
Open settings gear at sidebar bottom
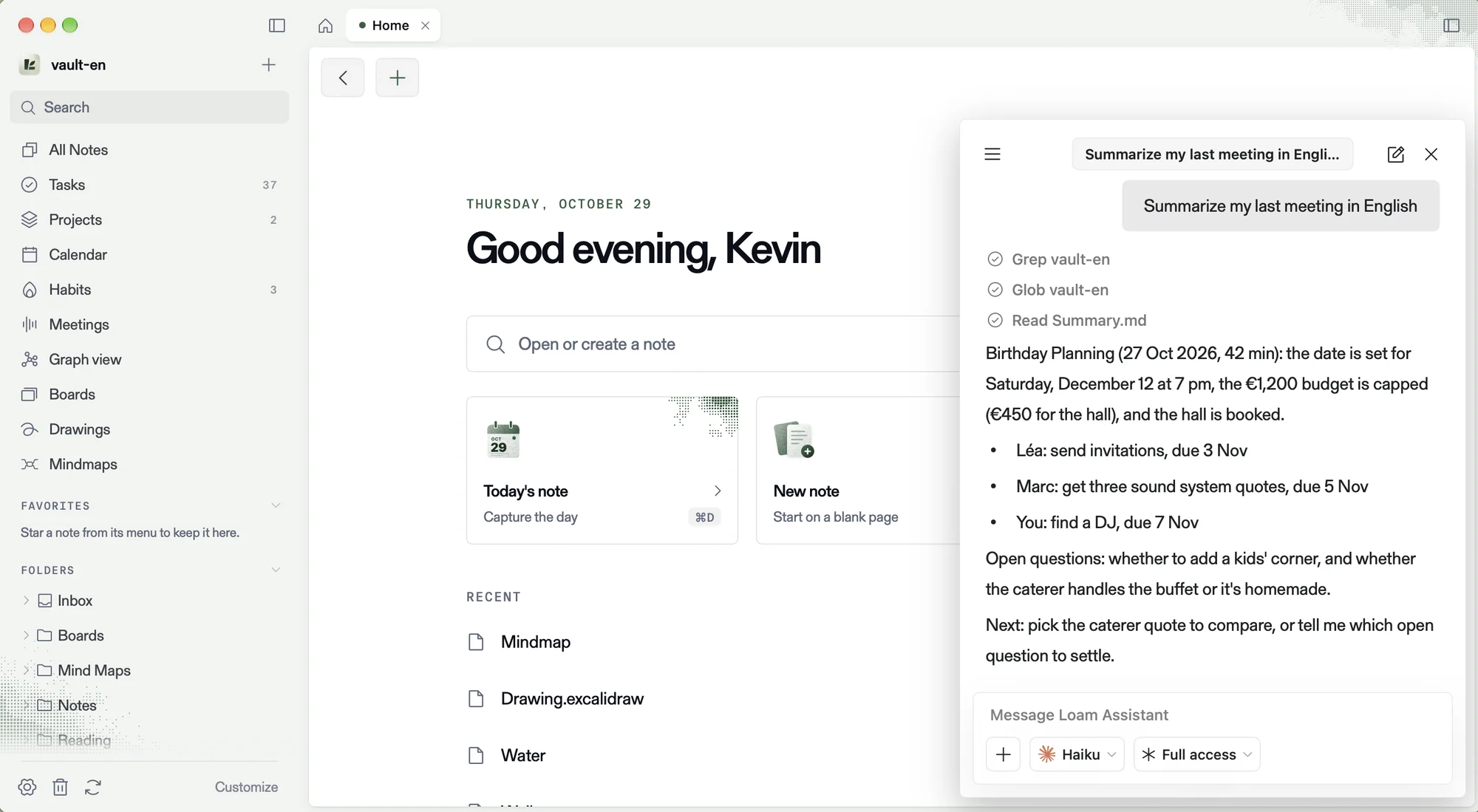point(27,787)
